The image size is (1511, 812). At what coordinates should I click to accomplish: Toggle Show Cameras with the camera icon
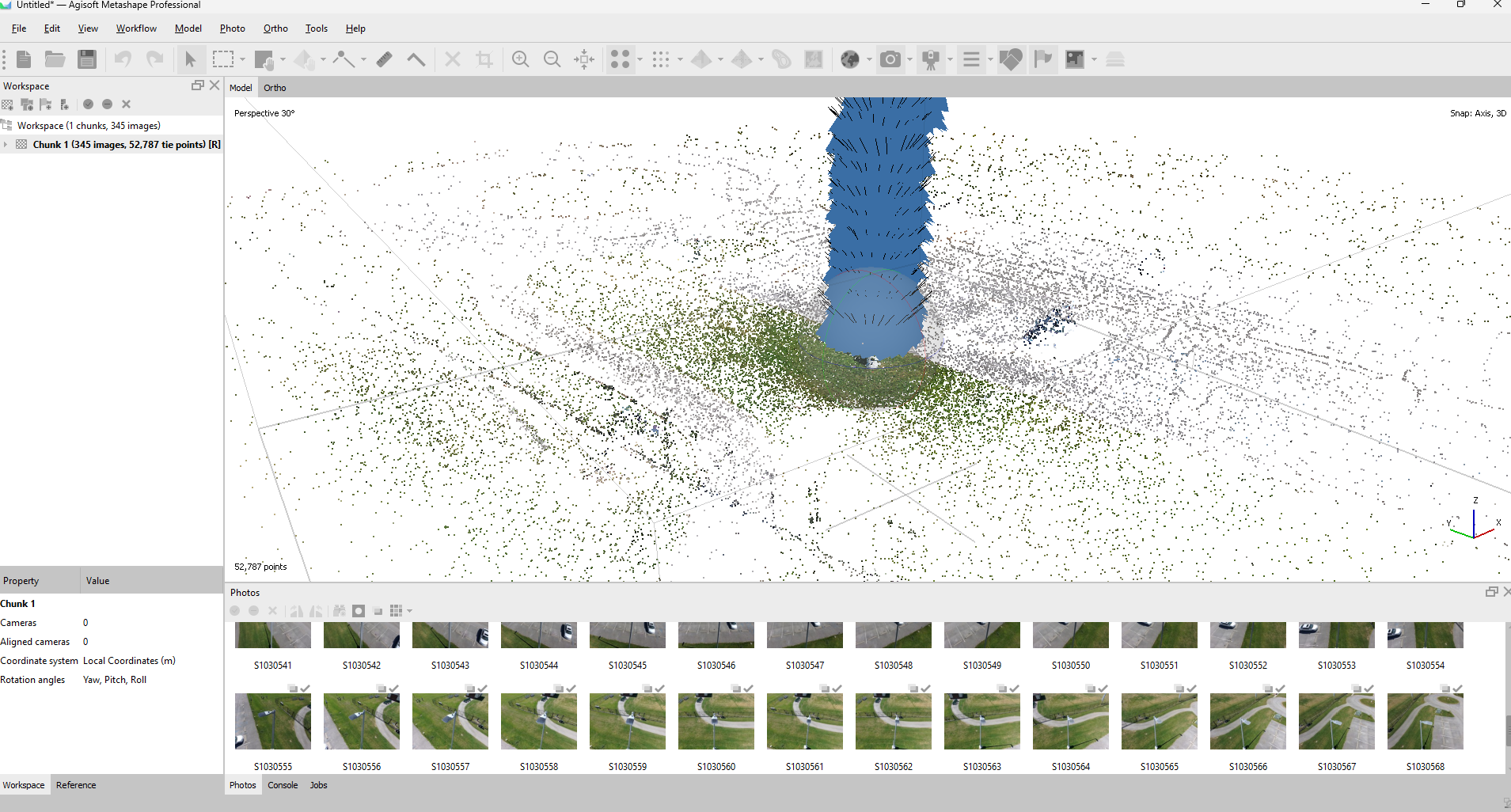point(890,59)
